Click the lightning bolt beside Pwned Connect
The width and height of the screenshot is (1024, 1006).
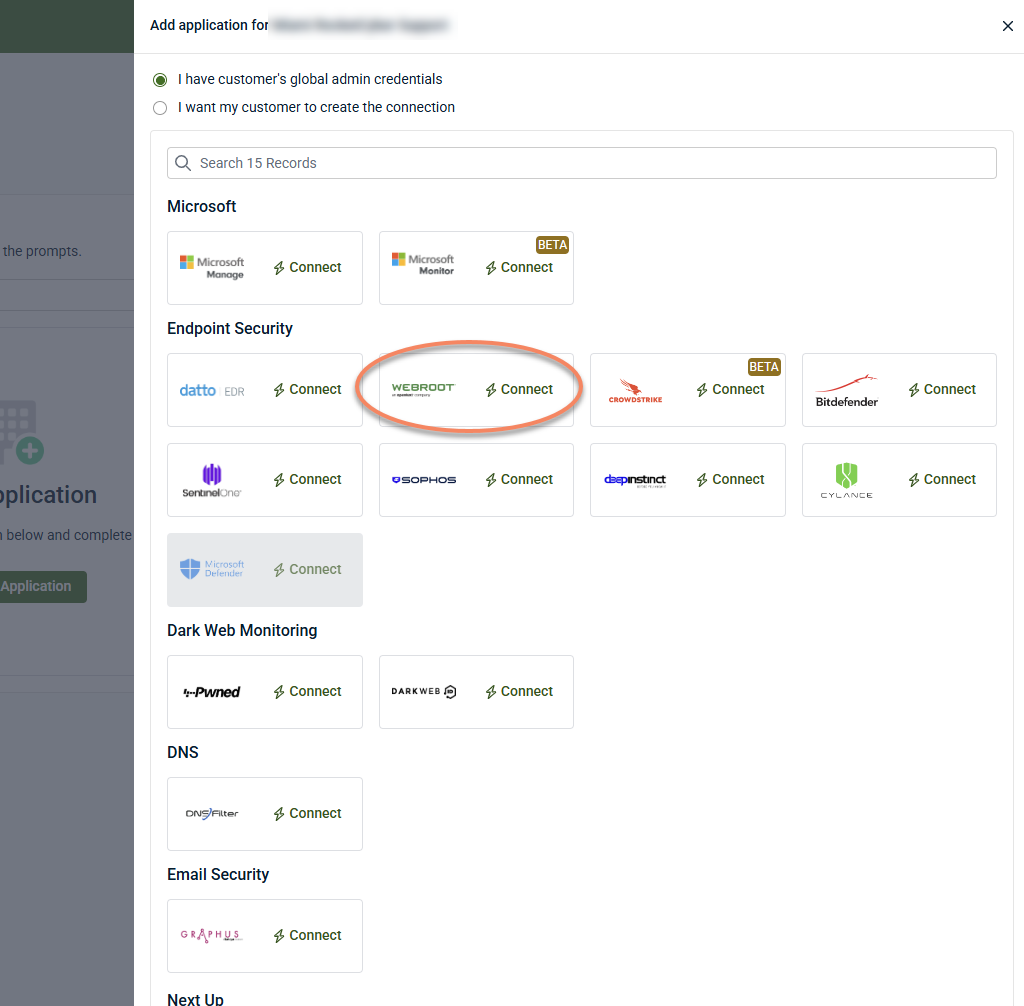(x=279, y=692)
